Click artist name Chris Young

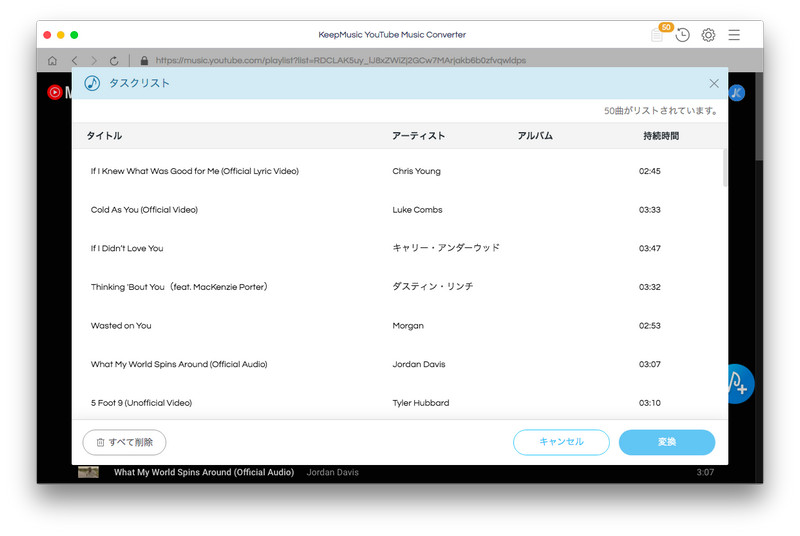tap(416, 171)
